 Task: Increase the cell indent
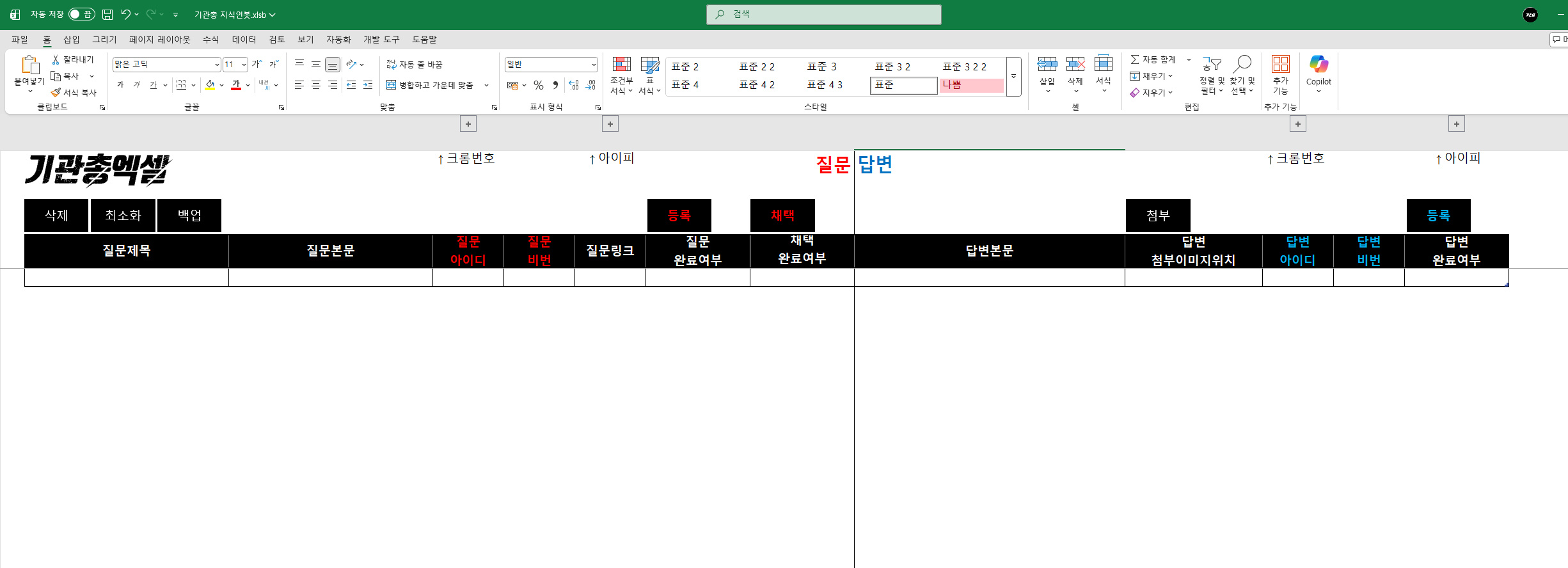368,85
